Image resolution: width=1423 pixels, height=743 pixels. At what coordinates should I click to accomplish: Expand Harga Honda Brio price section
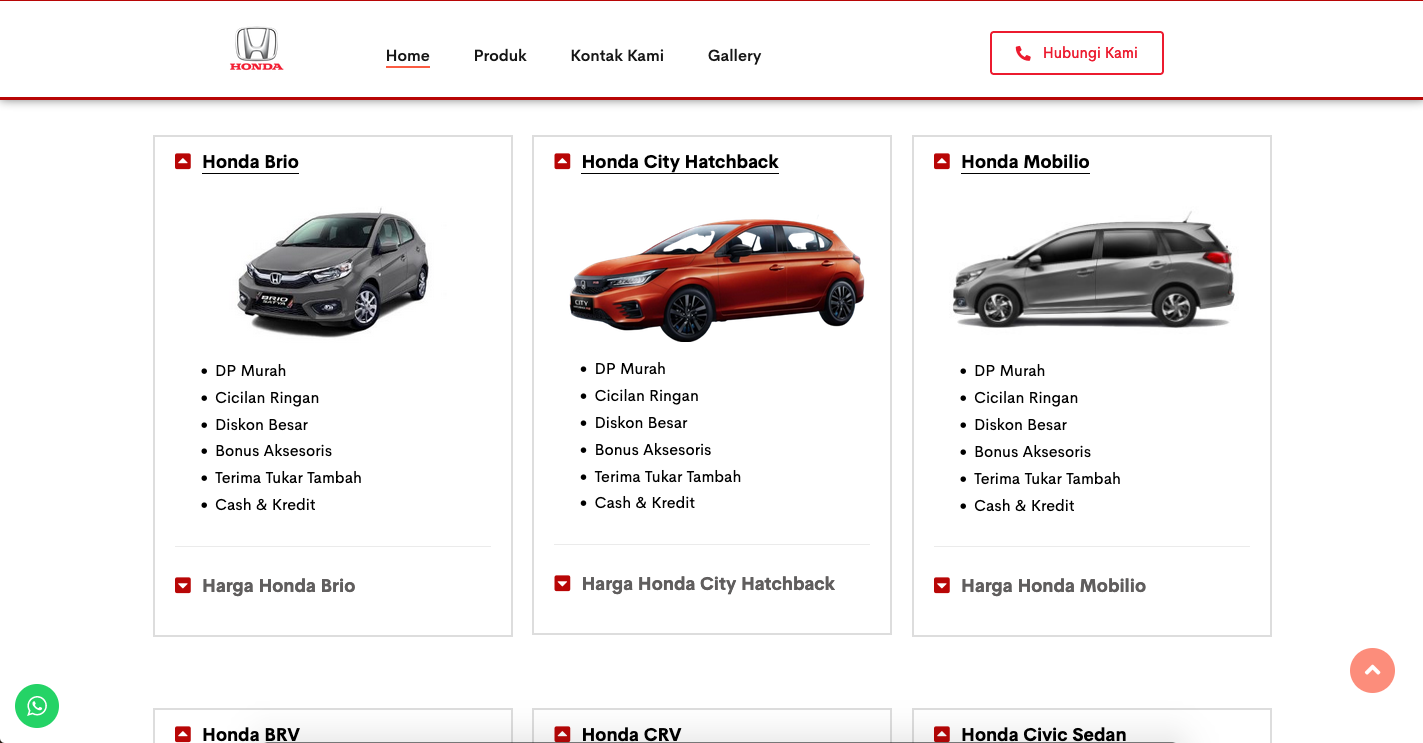(x=278, y=586)
